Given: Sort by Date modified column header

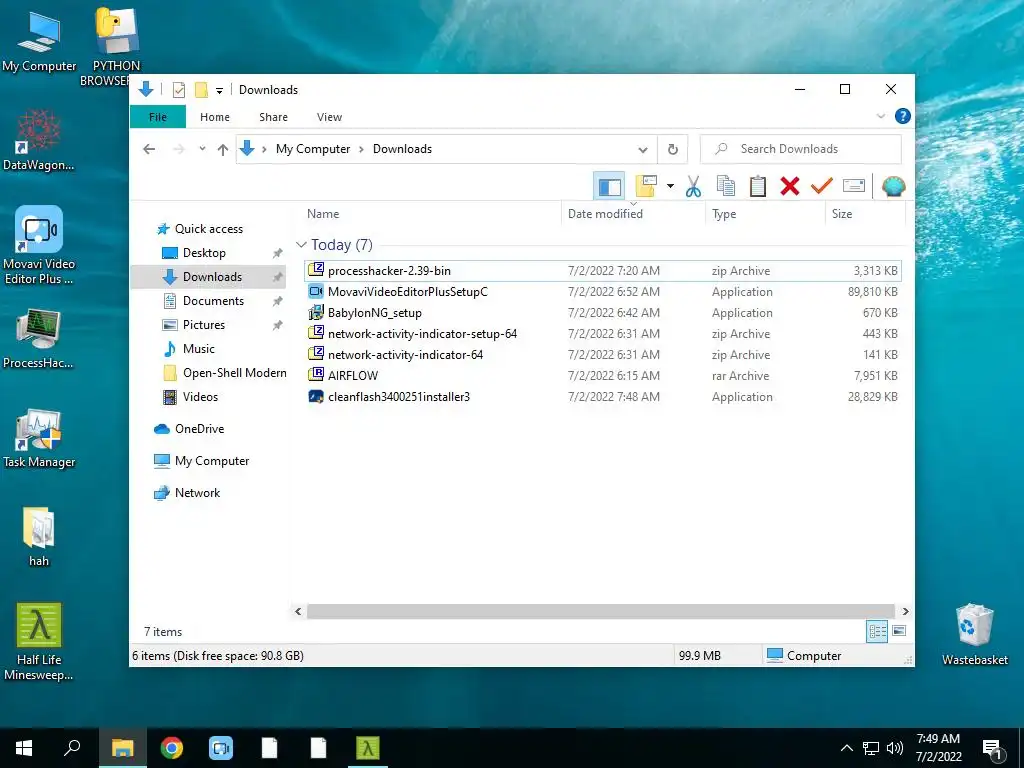Looking at the screenshot, I should [x=633, y=214].
